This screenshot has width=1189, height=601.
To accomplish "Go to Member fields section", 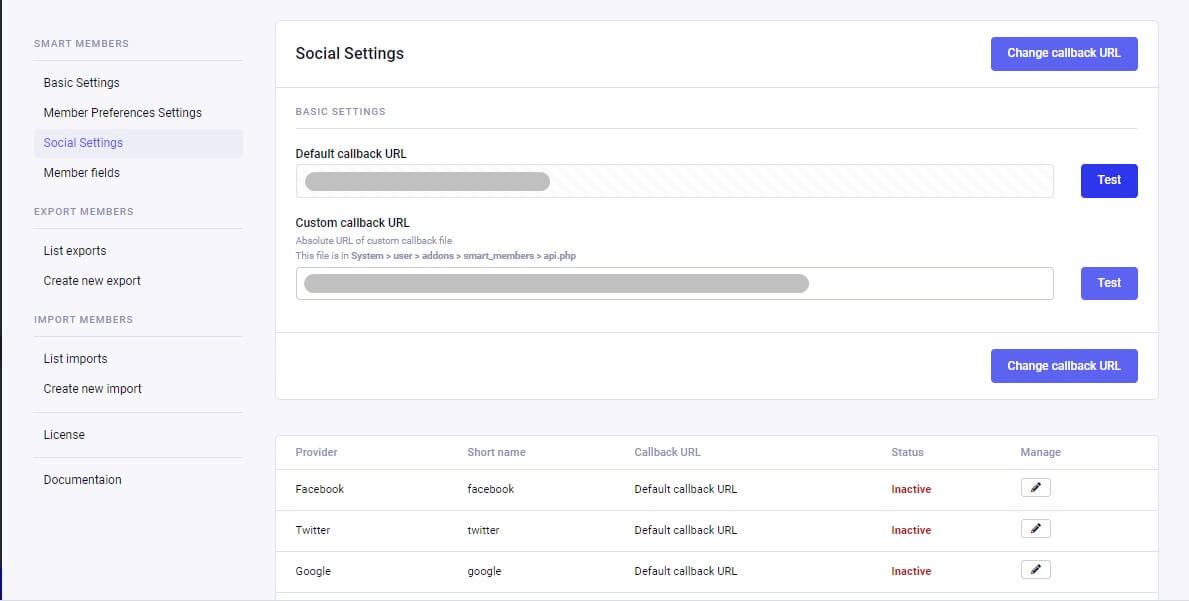I will [81, 173].
